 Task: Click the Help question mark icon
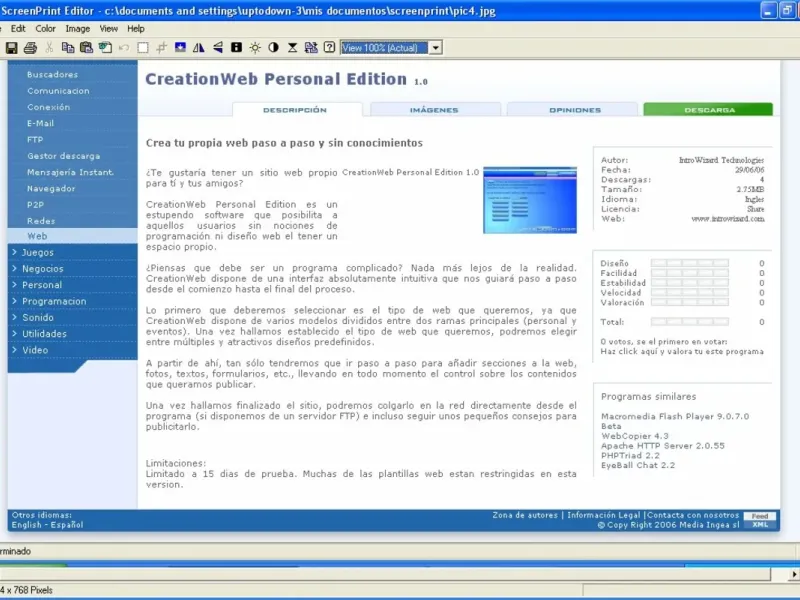tap(330, 48)
